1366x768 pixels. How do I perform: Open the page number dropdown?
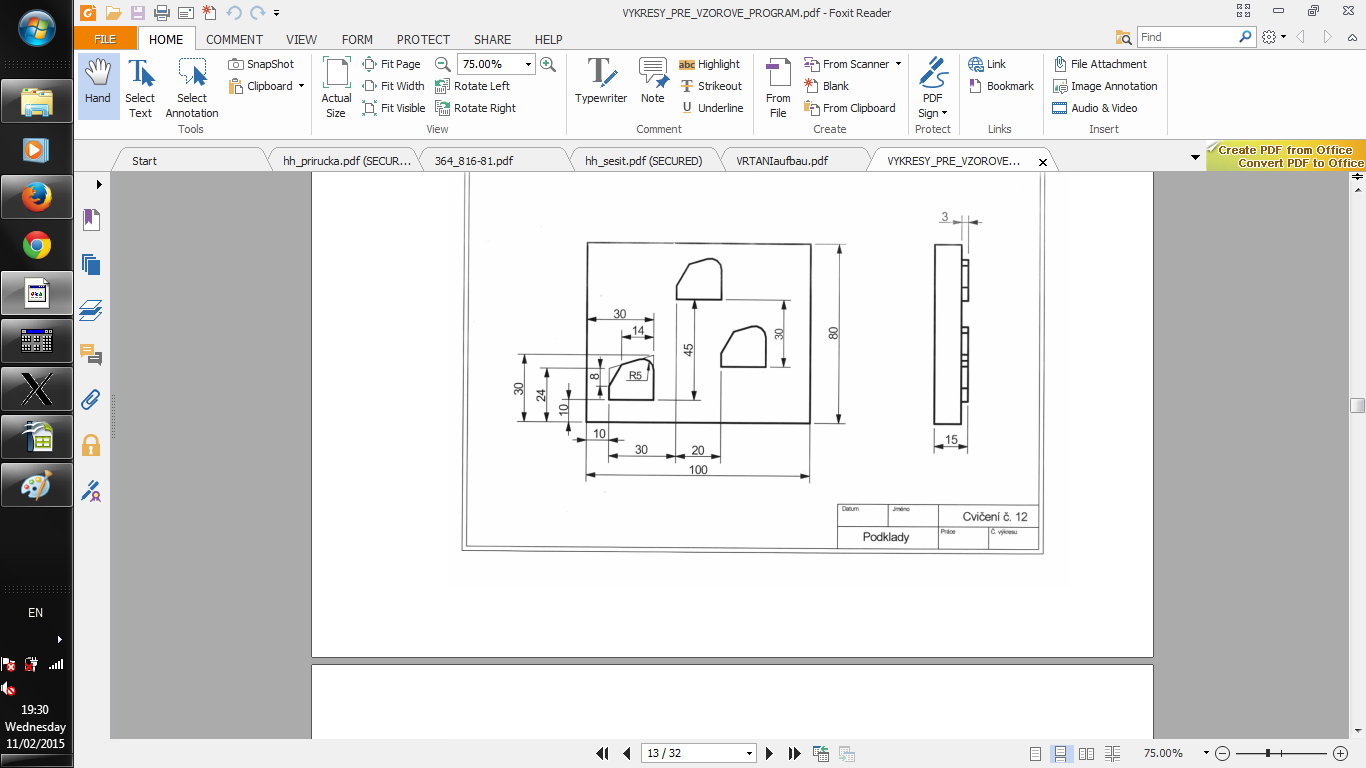(x=749, y=753)
